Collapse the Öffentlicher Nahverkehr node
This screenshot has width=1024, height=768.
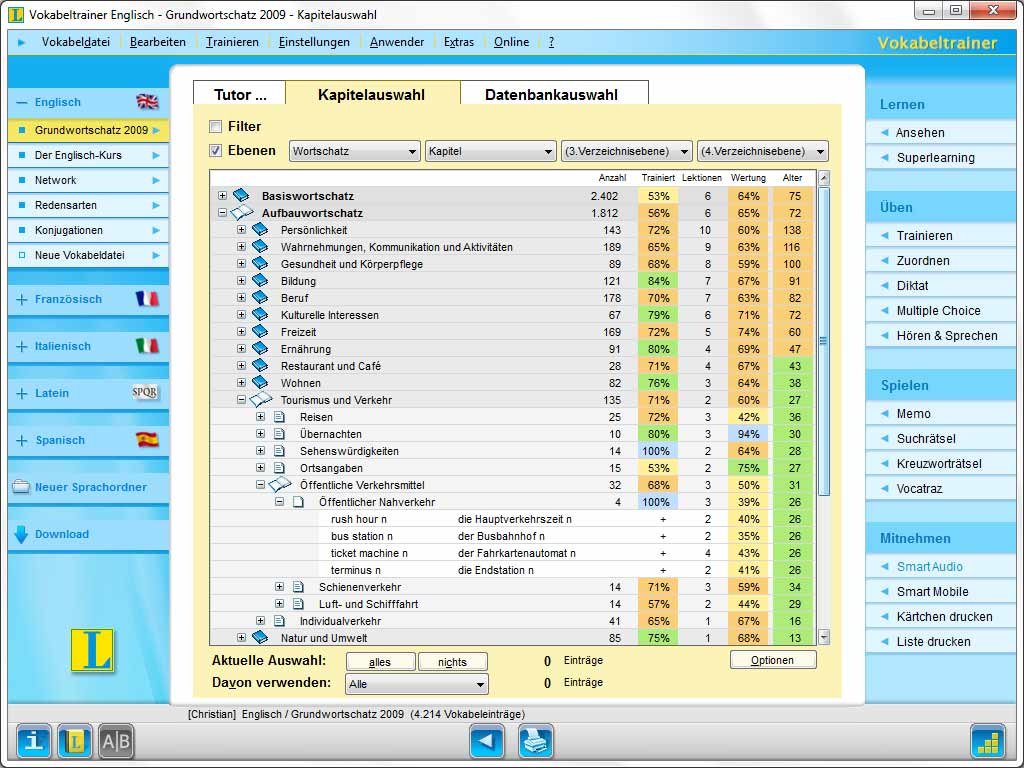pyautogui.click(x=280, y=502)
